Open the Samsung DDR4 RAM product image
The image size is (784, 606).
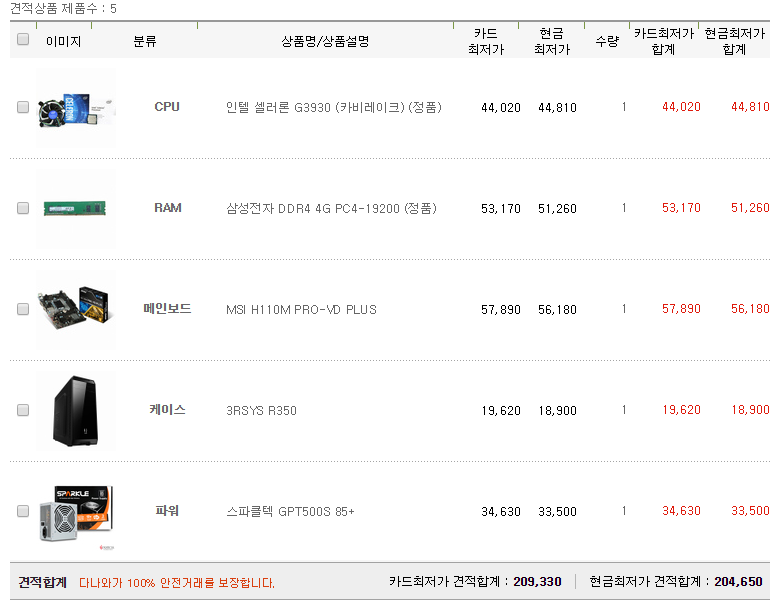click(76, 209)
